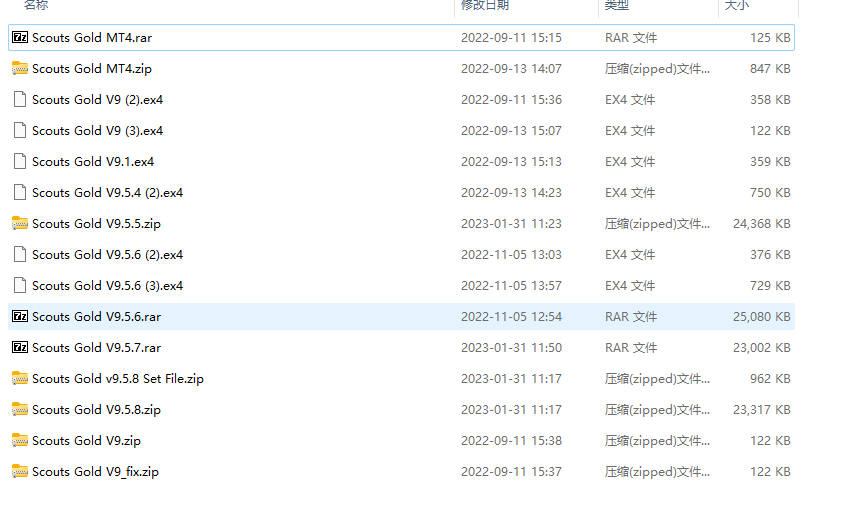This screenshot has width=846, height=520.
Task: Click the 25,080 KB size cell
Action: 762,317
